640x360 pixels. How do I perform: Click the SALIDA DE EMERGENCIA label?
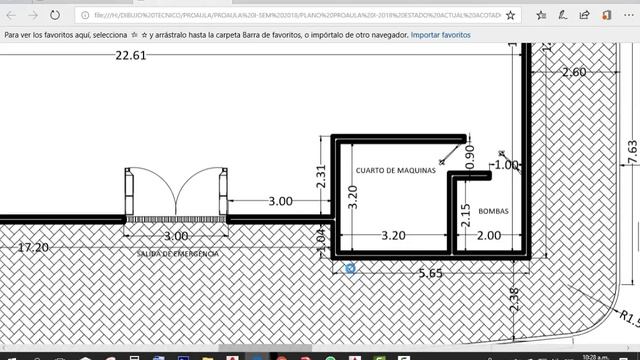click(x=178, y=254)
